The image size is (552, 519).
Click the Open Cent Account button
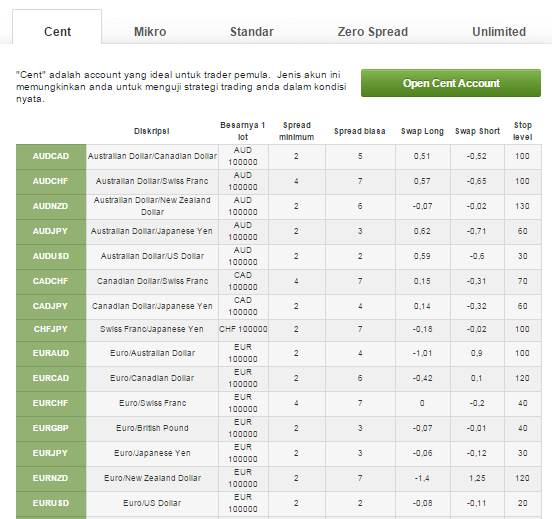pyautogui.click(x=451, y=83)
